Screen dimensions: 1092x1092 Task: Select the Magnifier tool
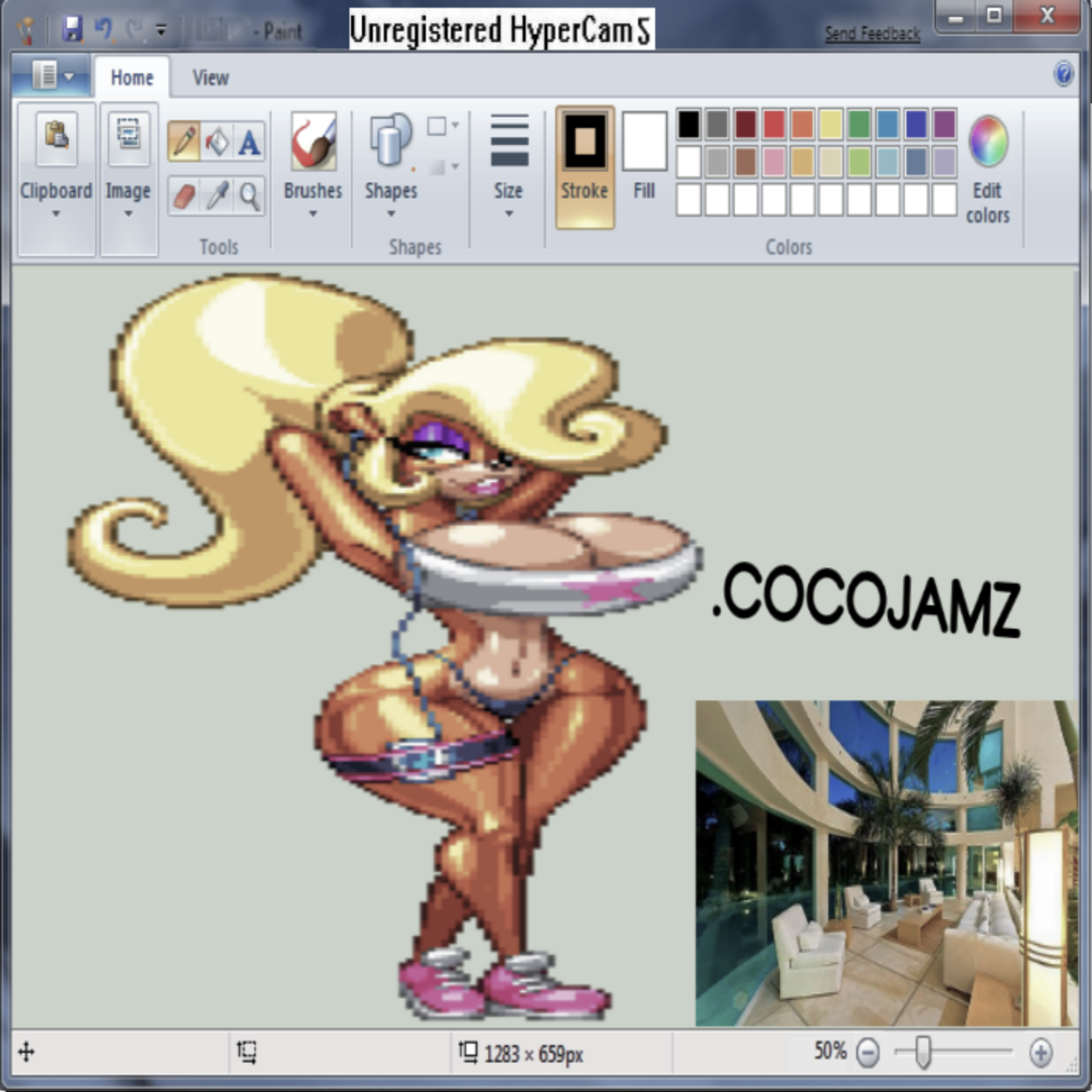(249, 196)
